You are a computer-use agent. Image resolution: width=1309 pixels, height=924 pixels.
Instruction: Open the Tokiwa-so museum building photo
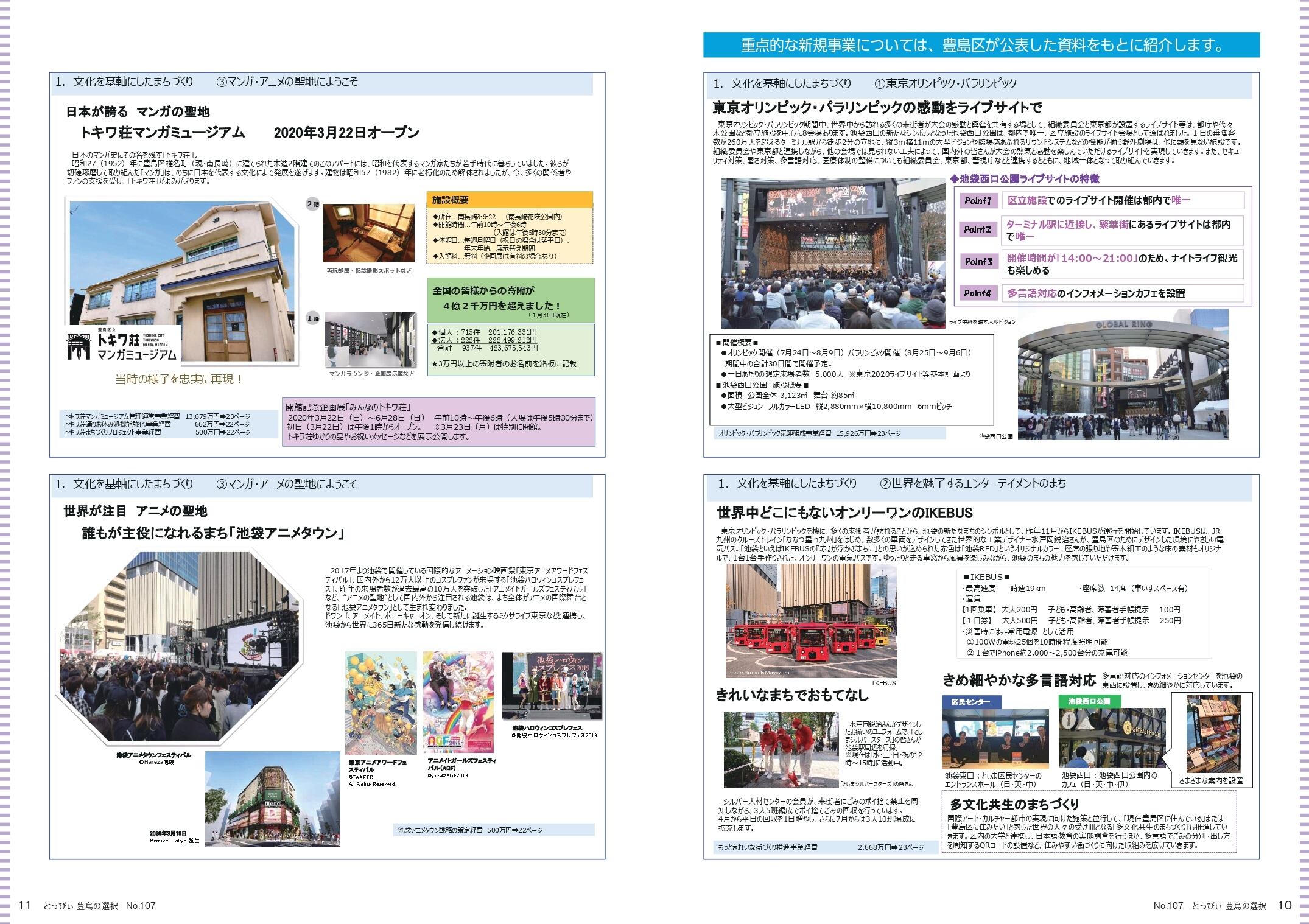tap(183, 268)
